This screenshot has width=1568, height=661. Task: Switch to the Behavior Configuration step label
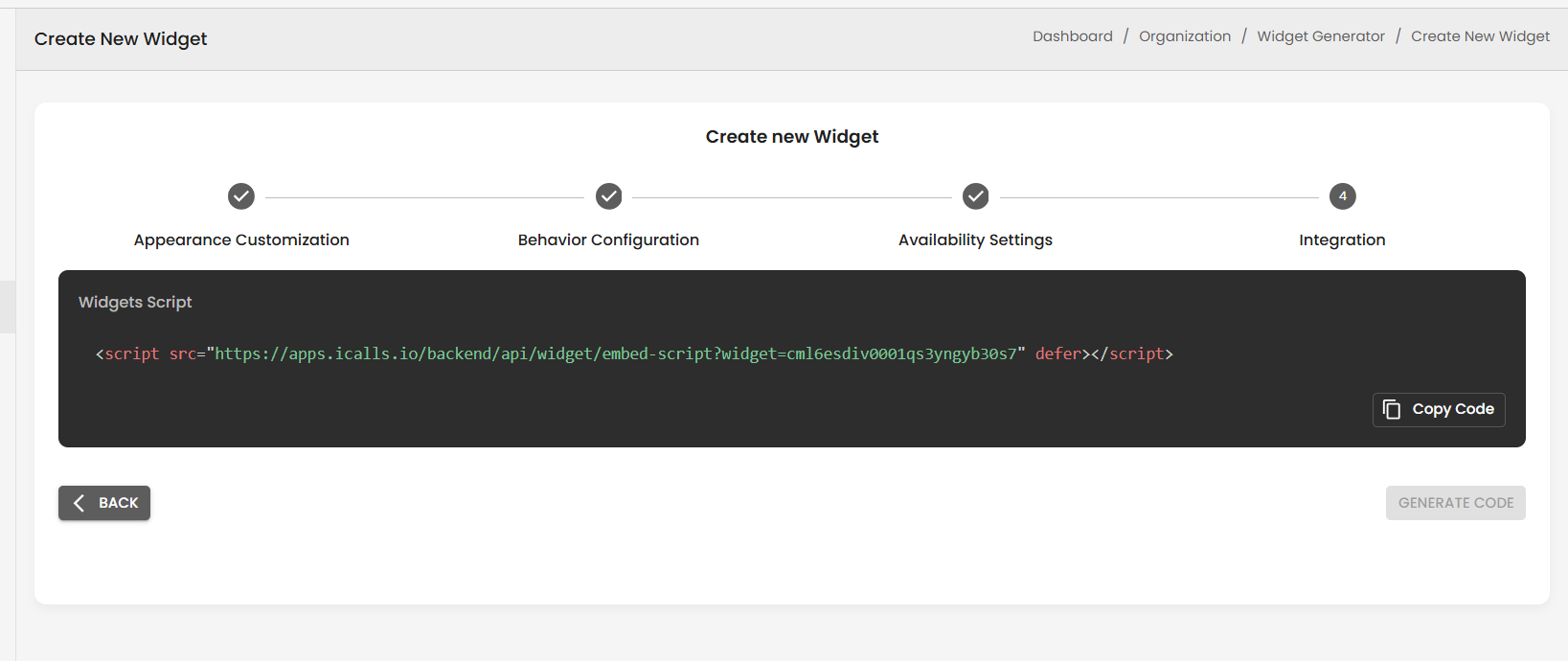608,239
